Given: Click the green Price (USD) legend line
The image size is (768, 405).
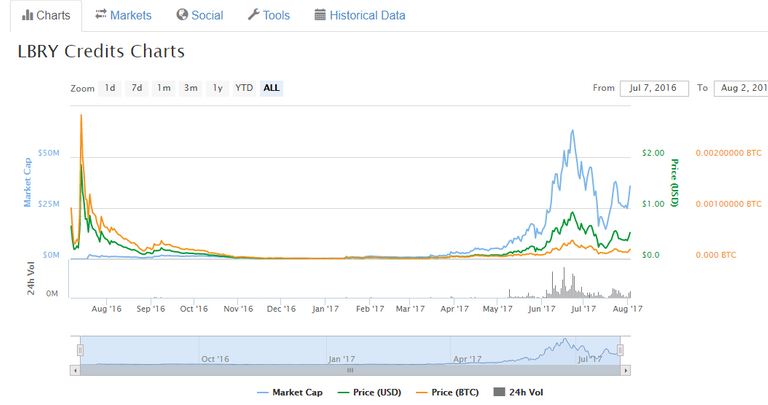Looking at the screenshot, I should click(344, 393).
